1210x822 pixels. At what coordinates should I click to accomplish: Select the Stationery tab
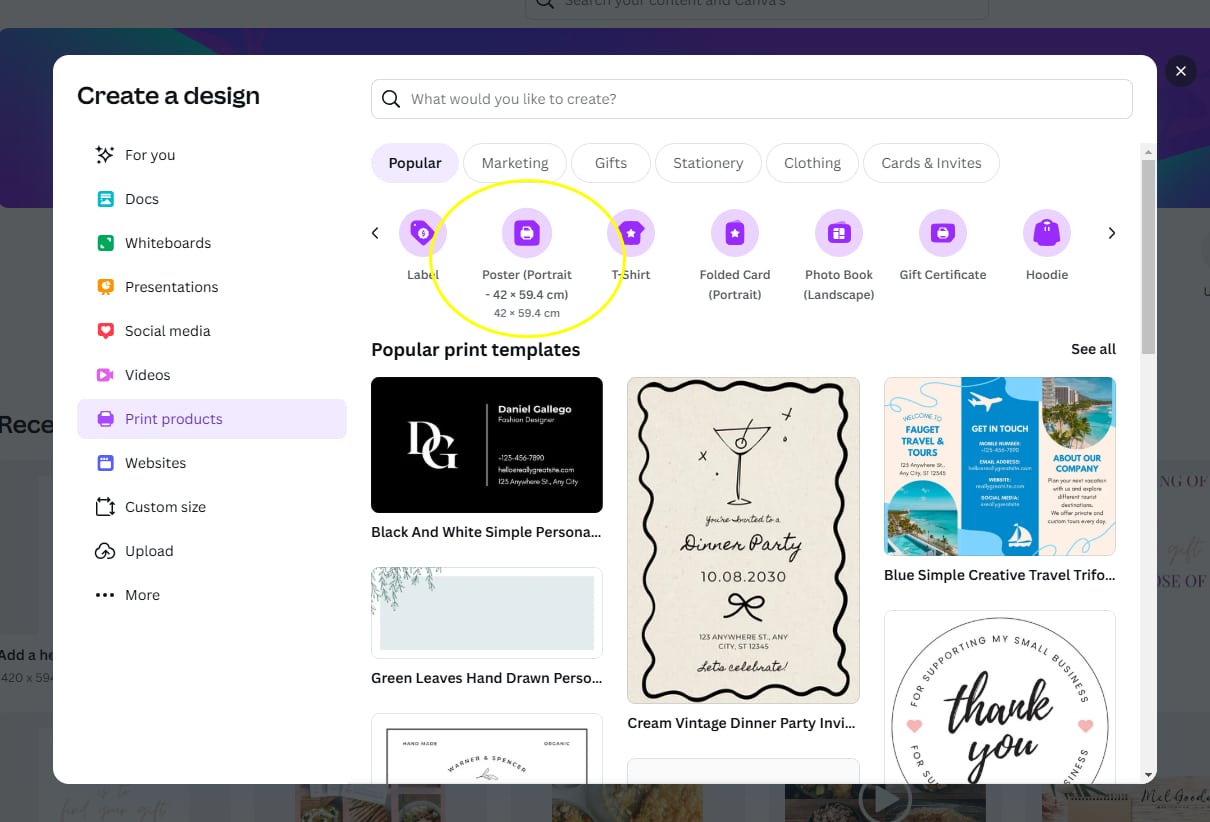[x=708, y=163]
